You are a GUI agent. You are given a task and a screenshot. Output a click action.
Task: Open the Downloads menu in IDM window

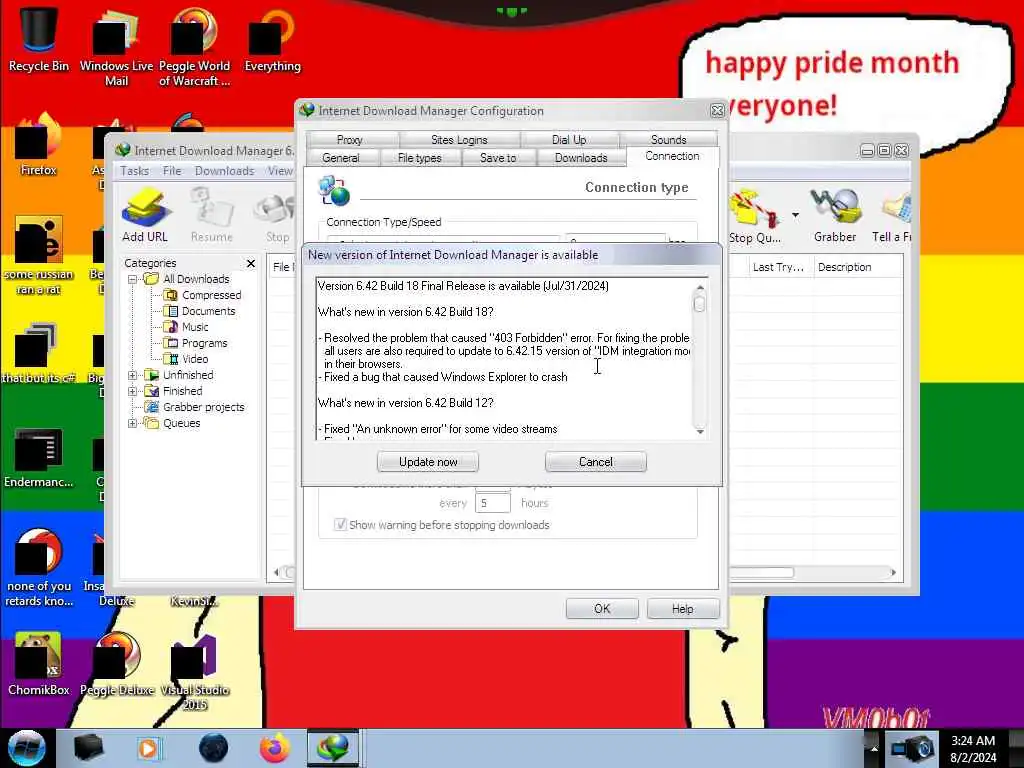(224, 170)
